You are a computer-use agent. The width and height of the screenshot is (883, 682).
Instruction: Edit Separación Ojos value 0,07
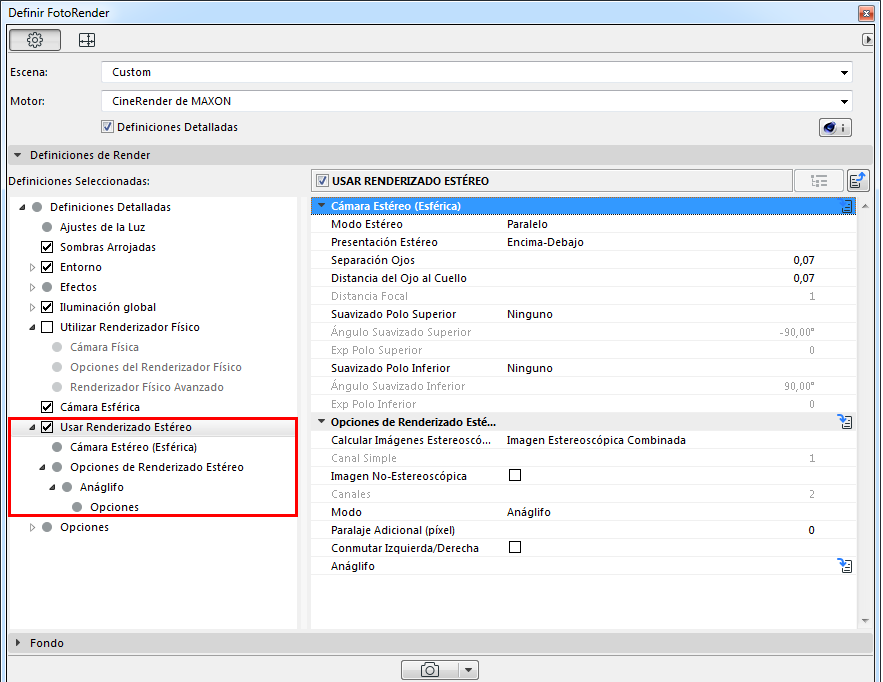click(804, 260)
